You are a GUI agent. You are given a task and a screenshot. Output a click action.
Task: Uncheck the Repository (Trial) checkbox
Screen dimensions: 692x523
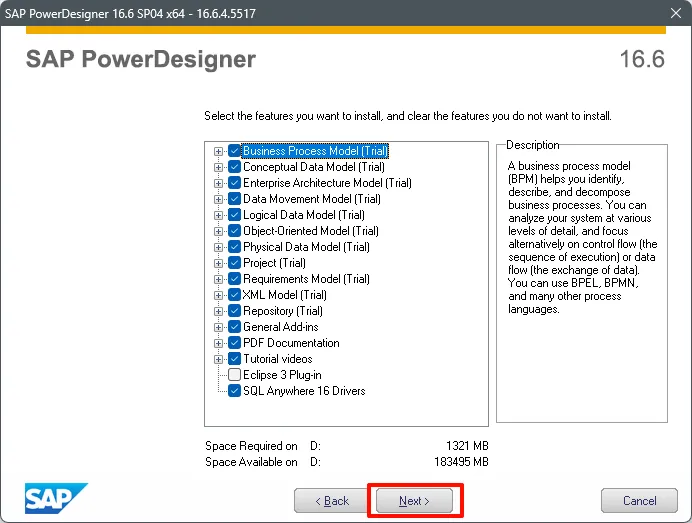click(x=234, y=311)
